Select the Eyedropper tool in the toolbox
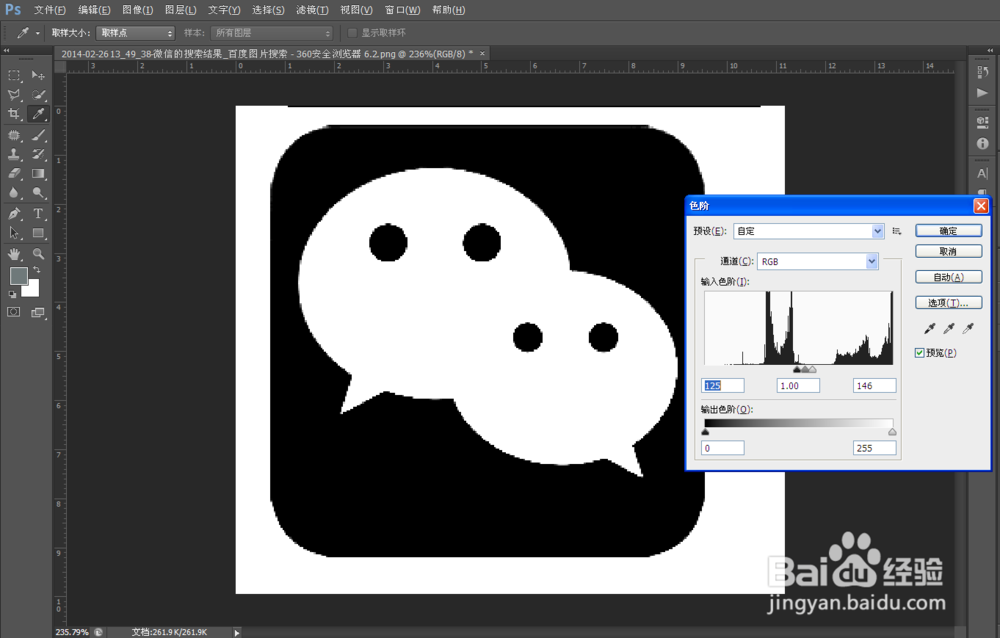Image resolution: width=1000 pixels, height=638 pixels. click(38, 114)
